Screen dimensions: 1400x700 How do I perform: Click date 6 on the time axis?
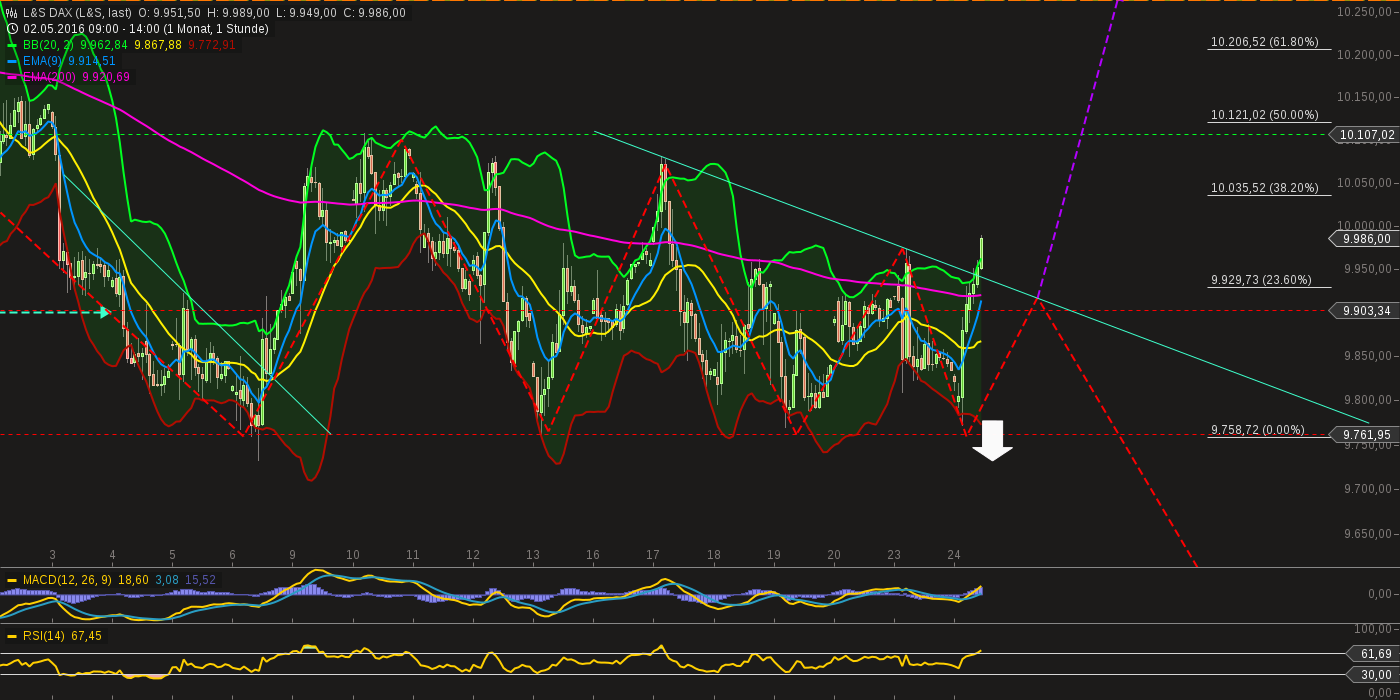(x=232, y=555)
